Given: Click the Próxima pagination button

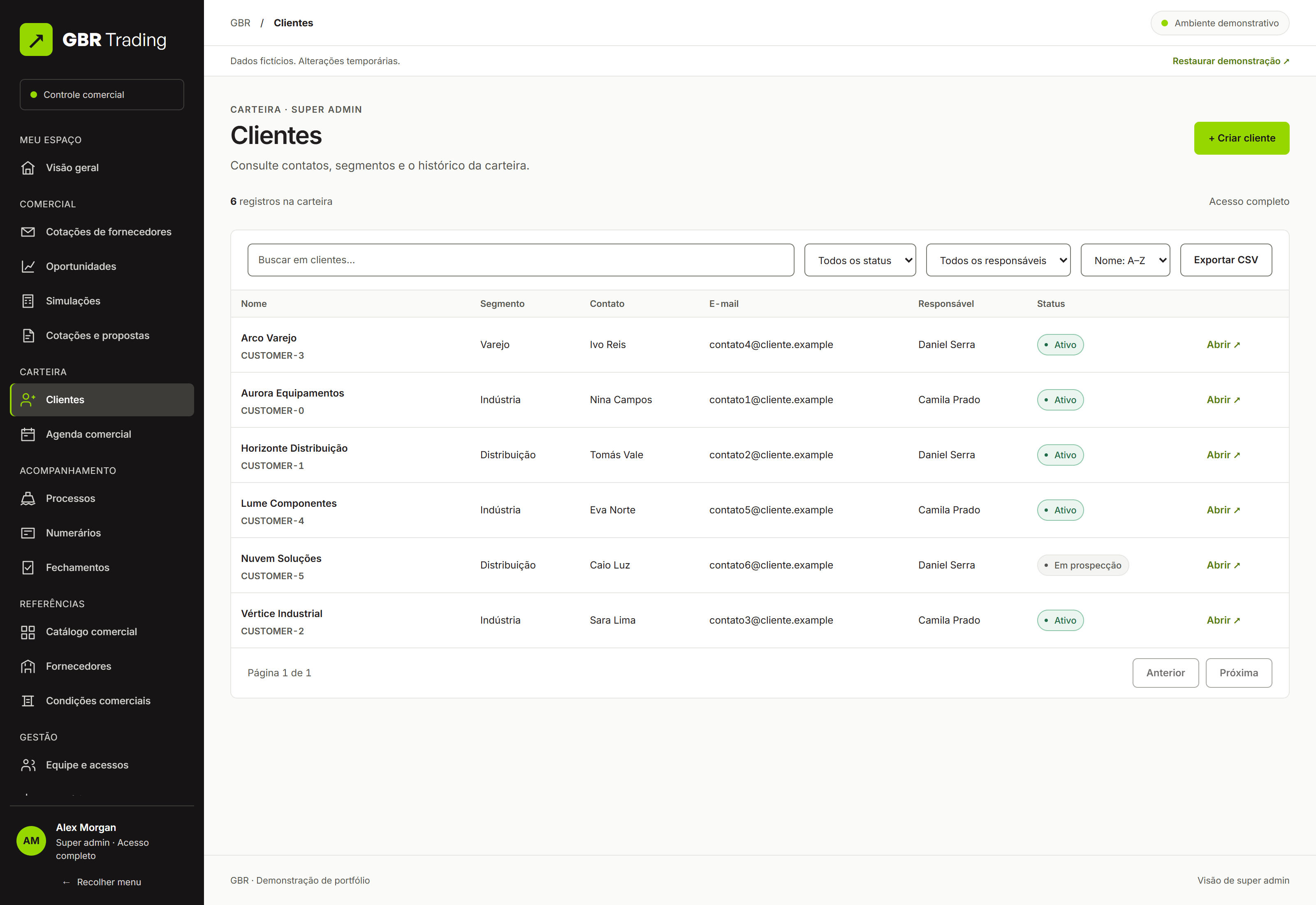Looking at the screenshot, I should [1238, 673].
